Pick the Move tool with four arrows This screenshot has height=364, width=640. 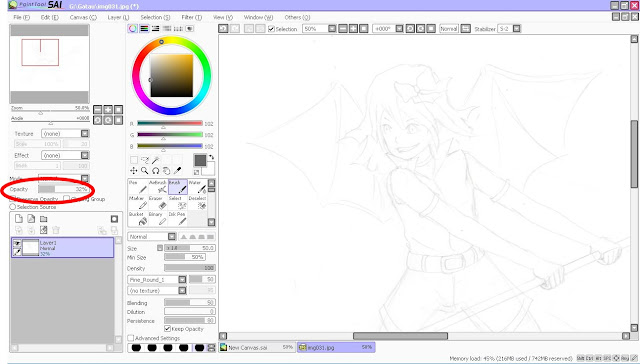tap(133, 171)
